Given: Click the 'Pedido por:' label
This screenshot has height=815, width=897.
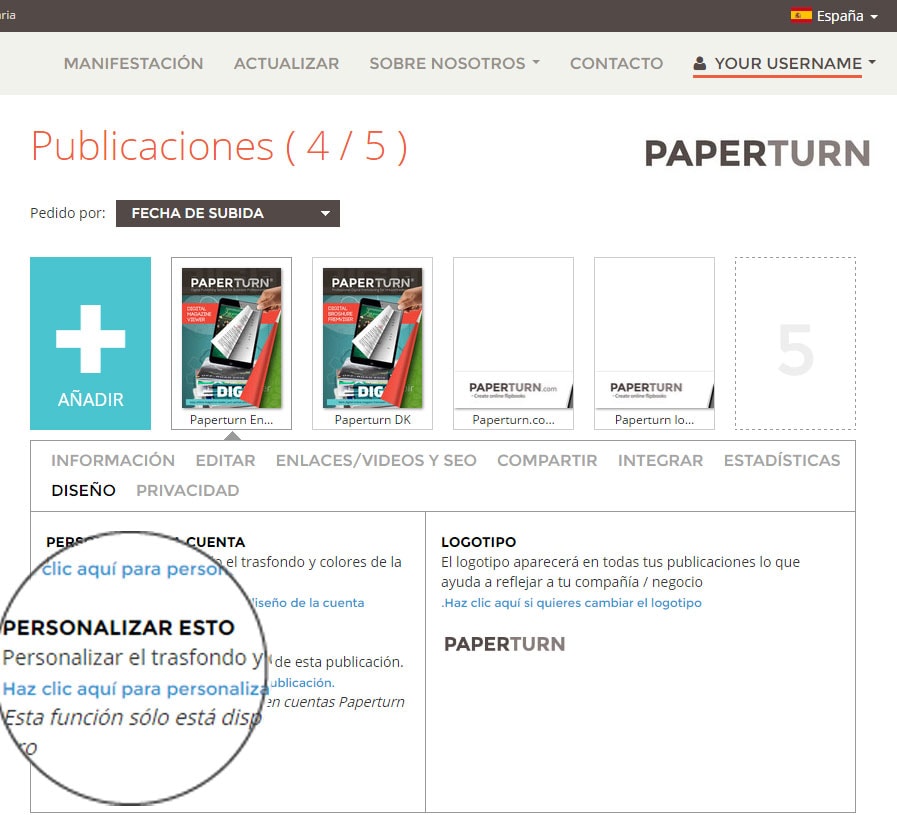Looking at the screenshot, I should [68, 213].
